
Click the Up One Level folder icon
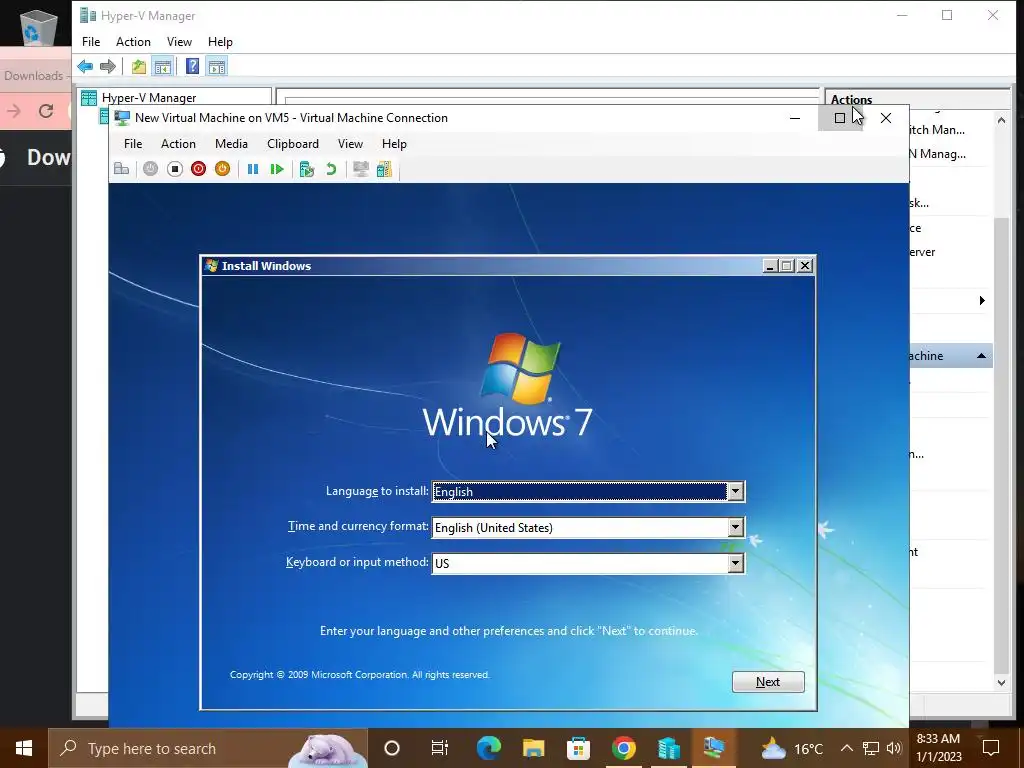coord(138,66)
